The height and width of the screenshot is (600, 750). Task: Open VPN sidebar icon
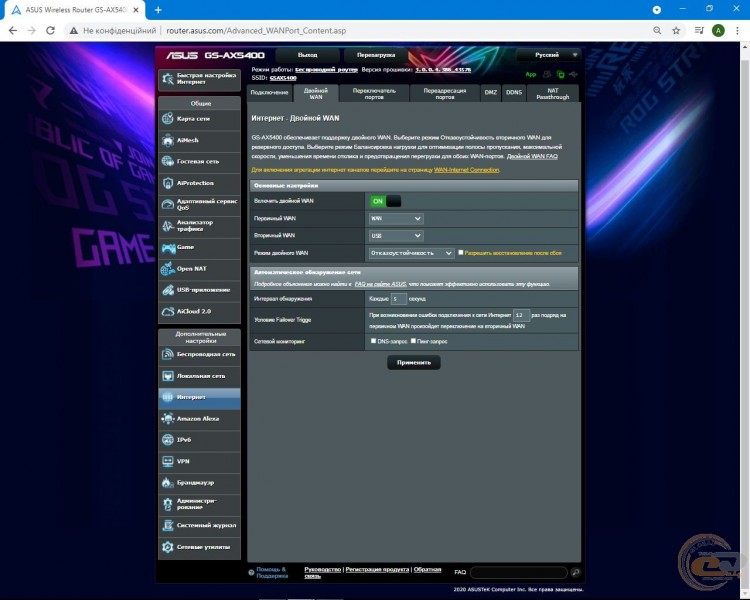[x=167, y=461]
